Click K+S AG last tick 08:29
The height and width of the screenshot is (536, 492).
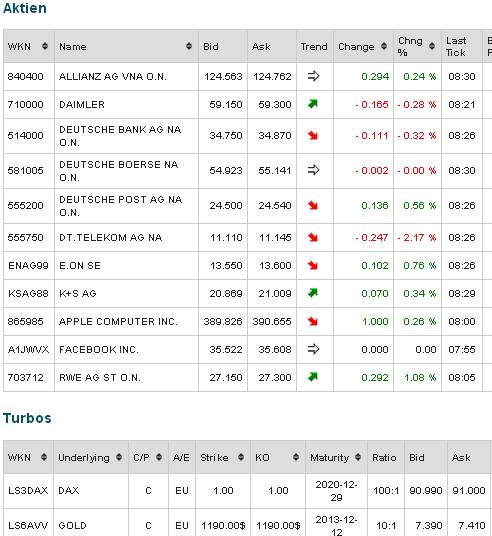click(x=462, y=293)
